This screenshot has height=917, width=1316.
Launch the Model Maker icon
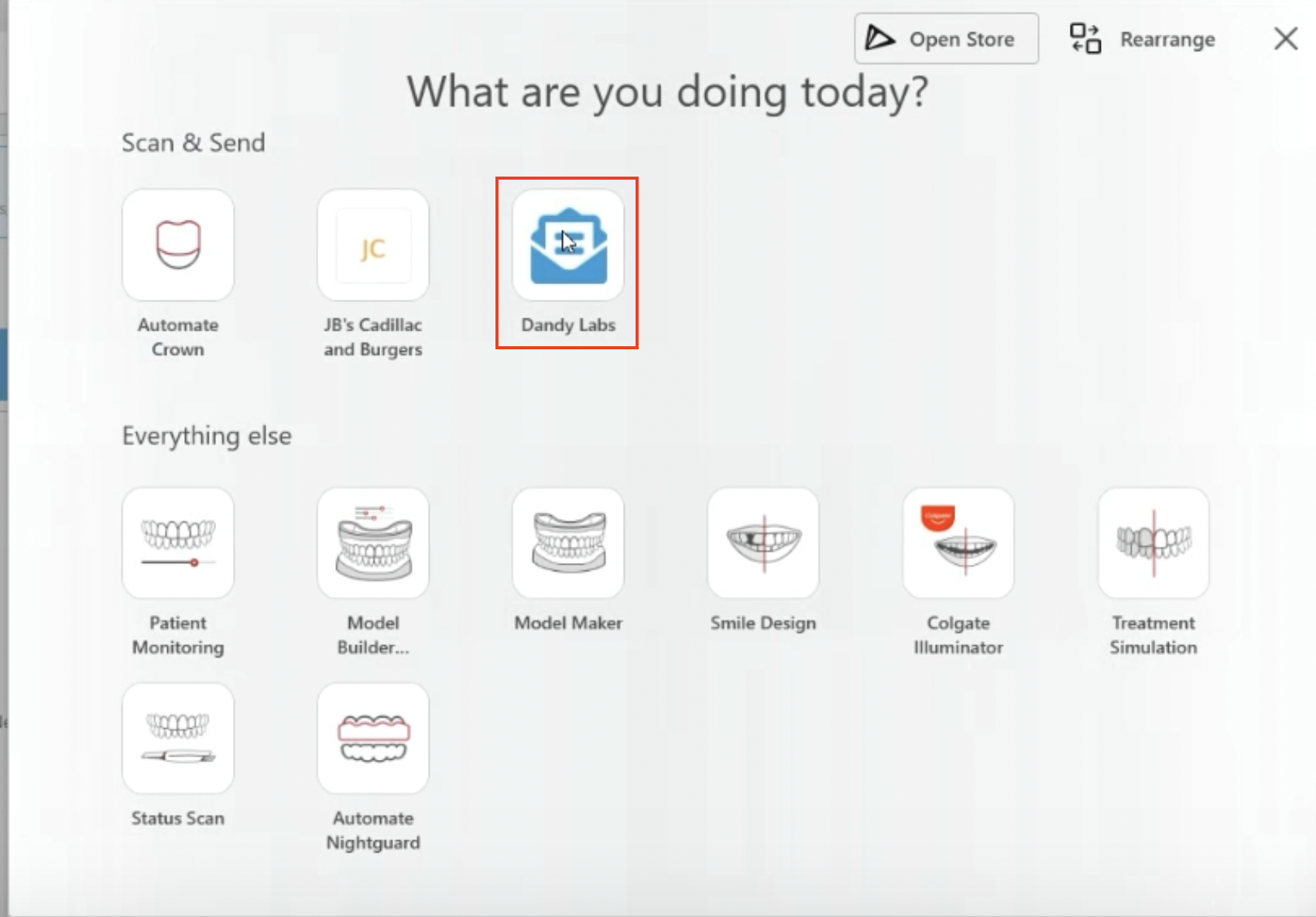568,543
